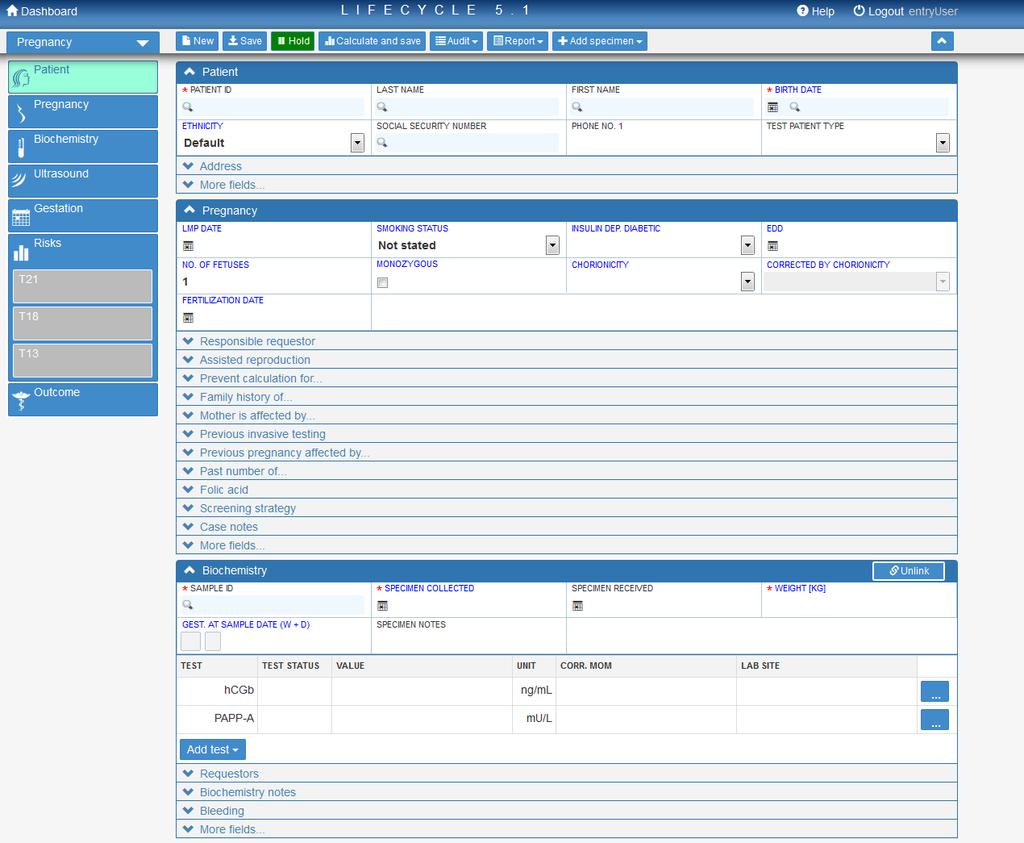The width and height of the screenshot is (1024, 843).
Task: Select the Patient sidebar tab
Action: click(x=83, y=77)
